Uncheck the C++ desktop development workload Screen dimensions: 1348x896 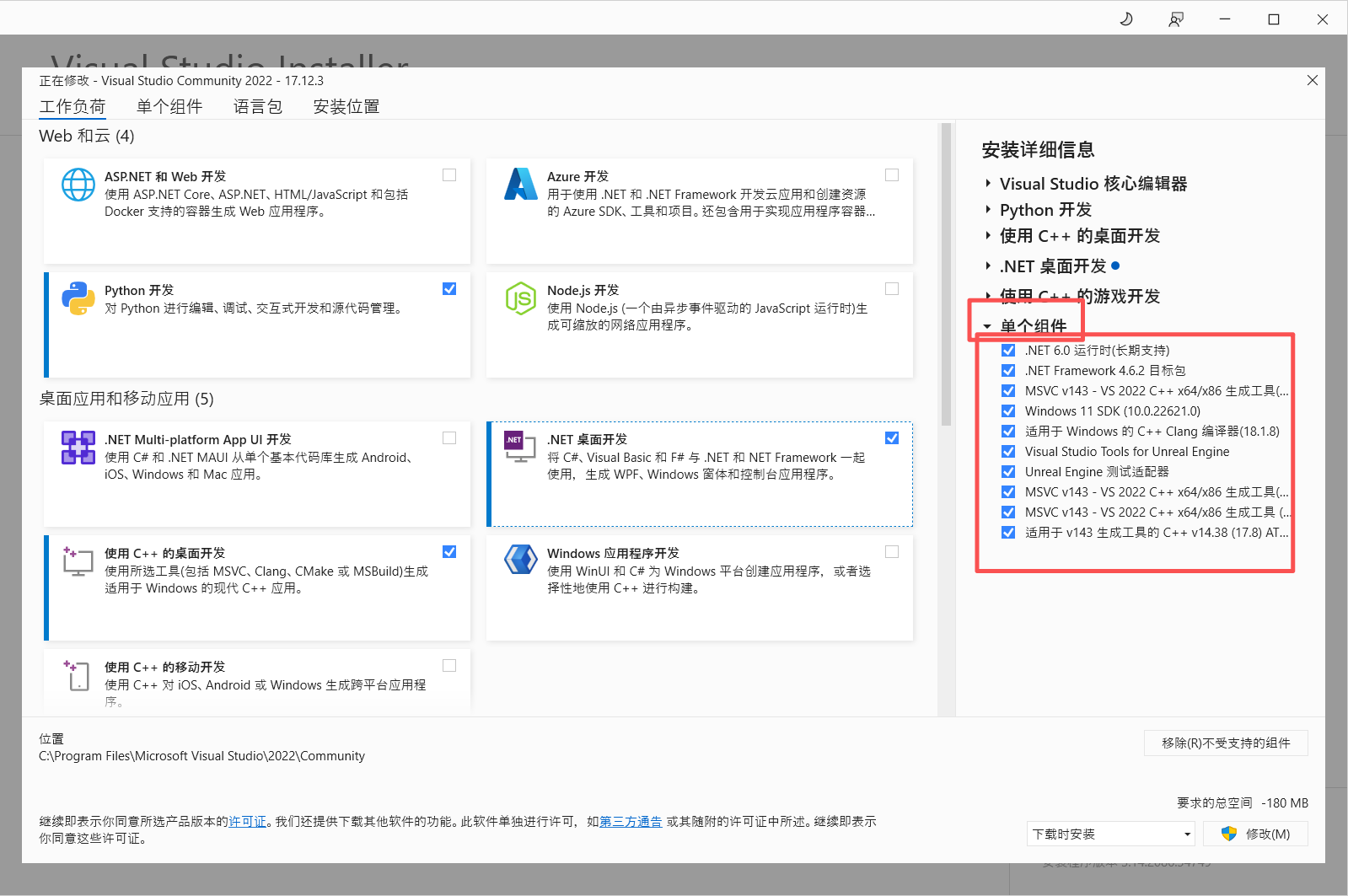[x=449, y=552]
